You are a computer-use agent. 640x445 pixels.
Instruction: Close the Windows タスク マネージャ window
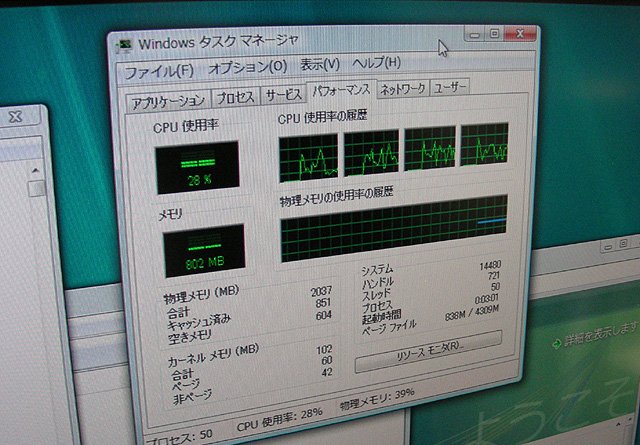[x=520, y=33]
